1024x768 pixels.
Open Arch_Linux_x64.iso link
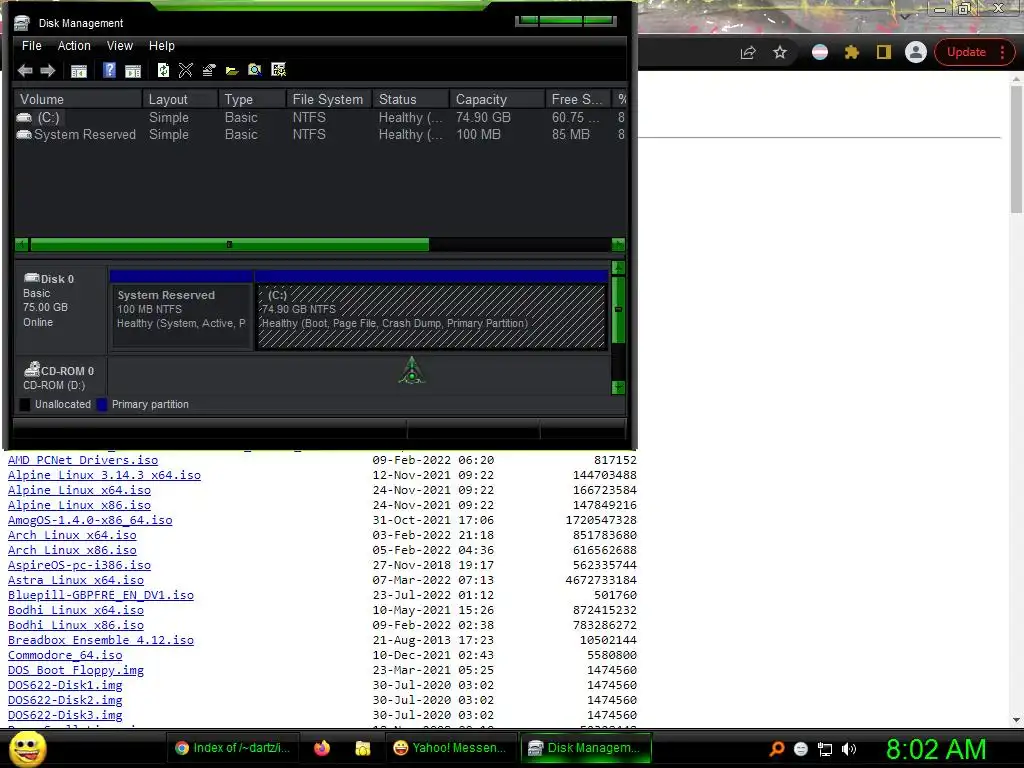tap(72, 535)
